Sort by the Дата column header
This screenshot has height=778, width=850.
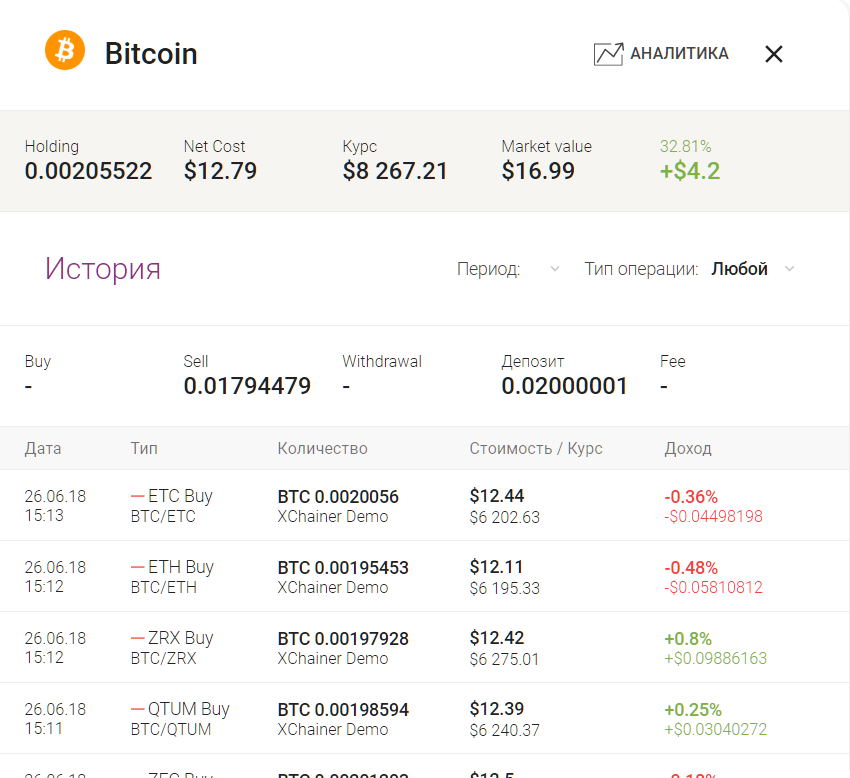click(43, 448)
